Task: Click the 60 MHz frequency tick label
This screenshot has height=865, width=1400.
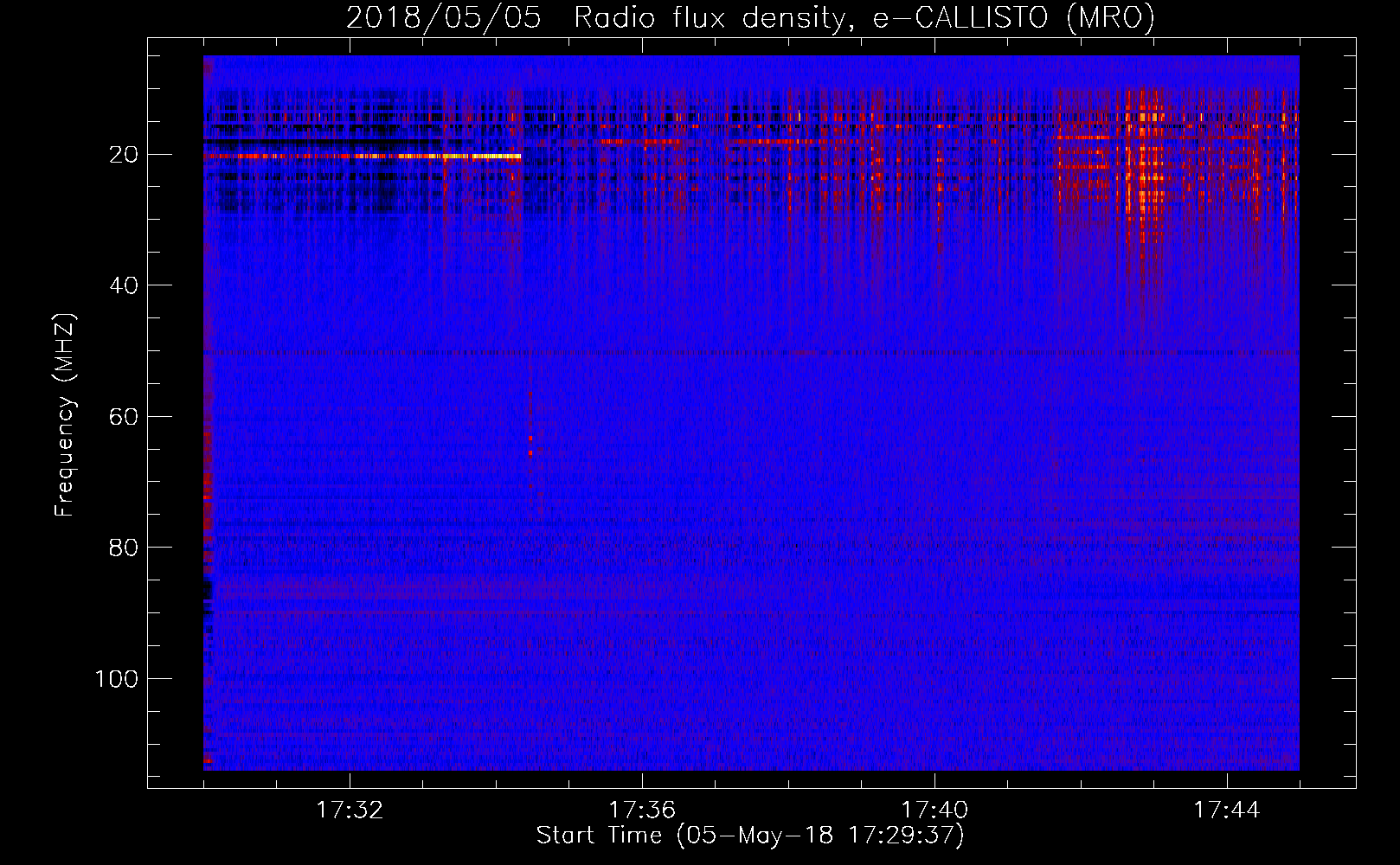Action: 125,417
